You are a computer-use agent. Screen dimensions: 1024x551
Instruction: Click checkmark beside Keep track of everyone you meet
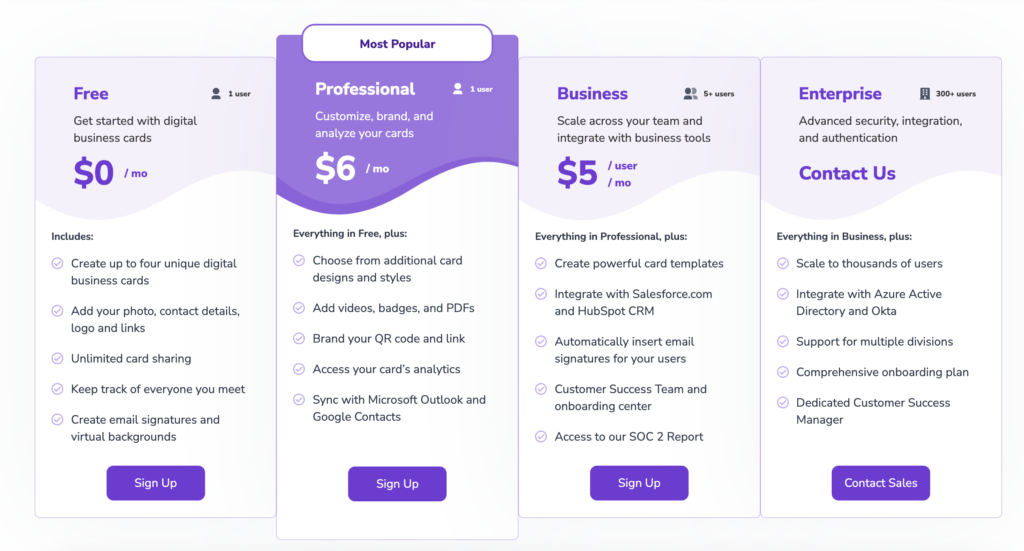point(57,389)
